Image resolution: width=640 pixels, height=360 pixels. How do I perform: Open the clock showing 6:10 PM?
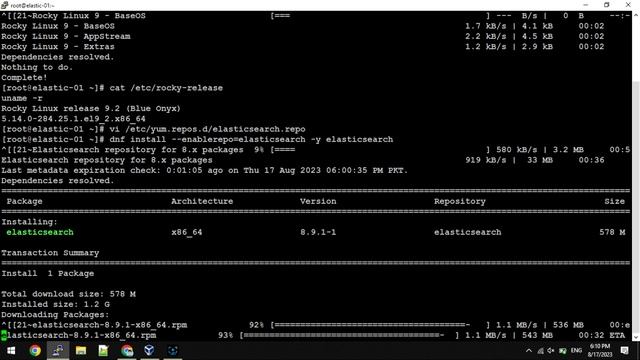[x=600, y=351]
